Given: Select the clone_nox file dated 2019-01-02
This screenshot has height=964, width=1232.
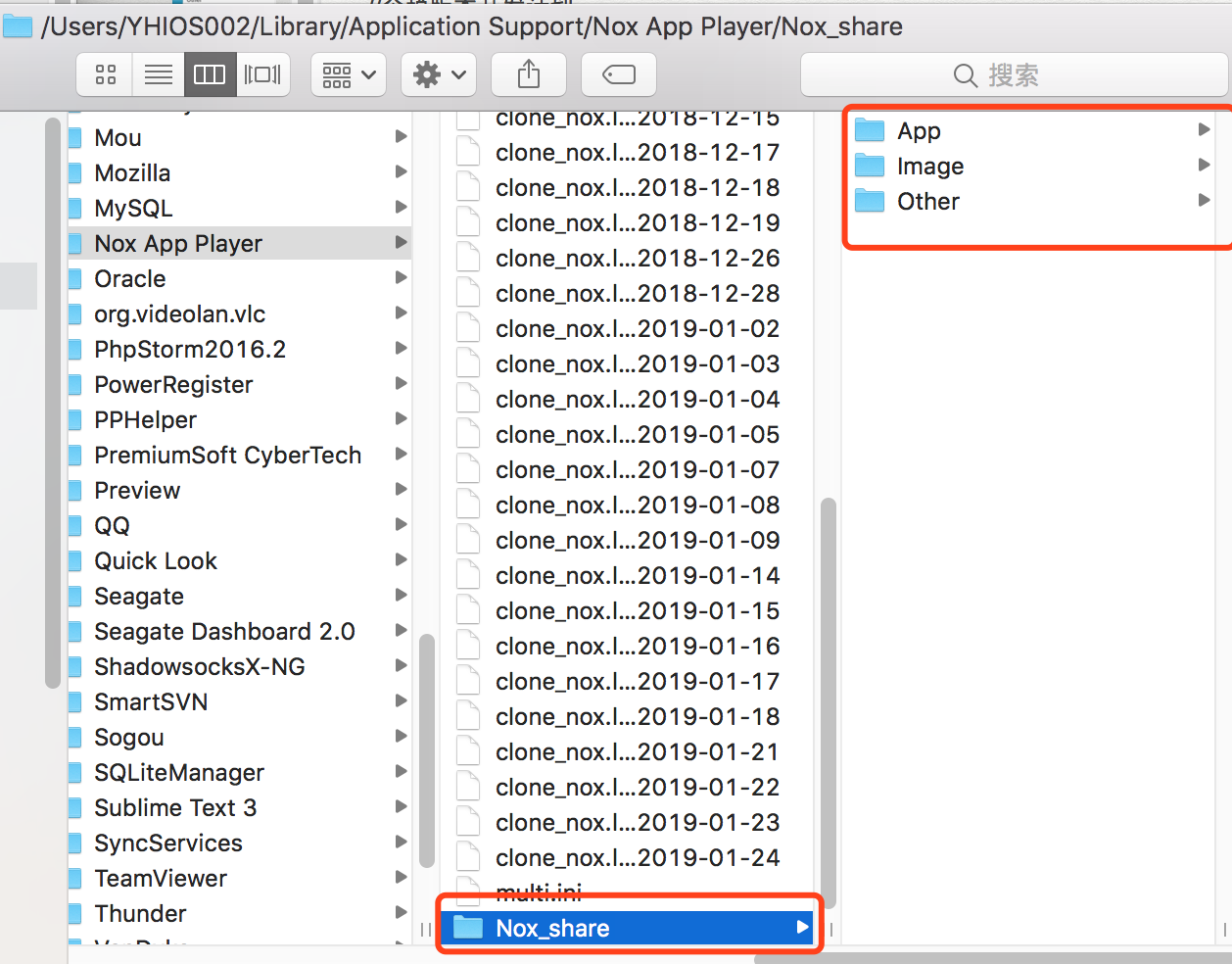Looking at the screenshot, I should coord(627,328).
